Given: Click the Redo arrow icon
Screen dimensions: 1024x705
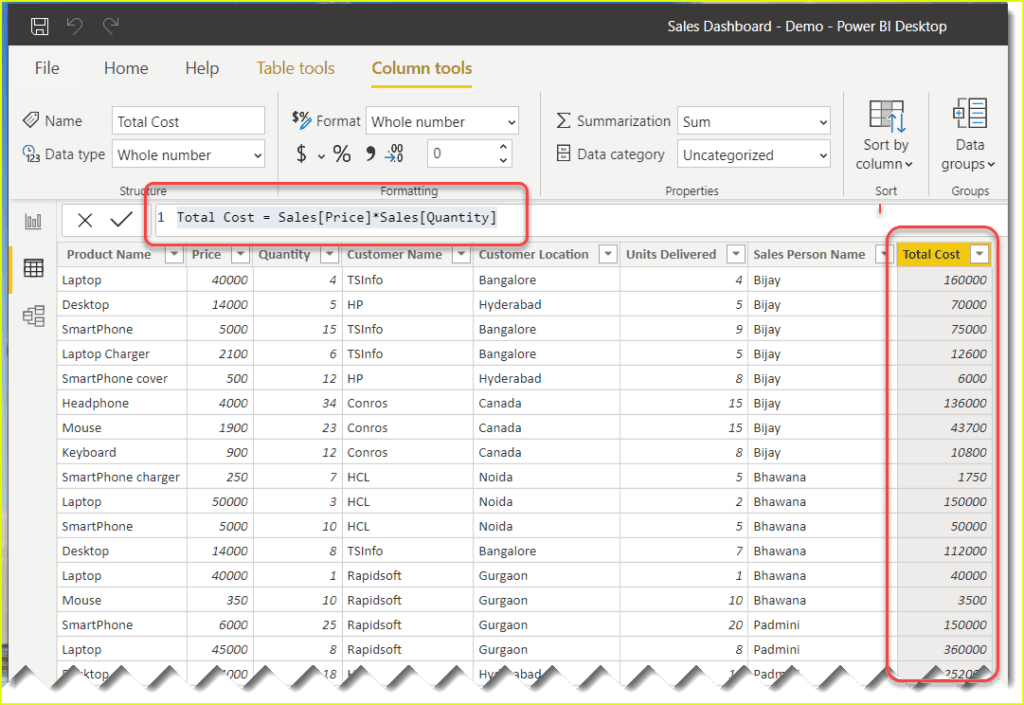Looking at the screenshot, I should (111, 26).
